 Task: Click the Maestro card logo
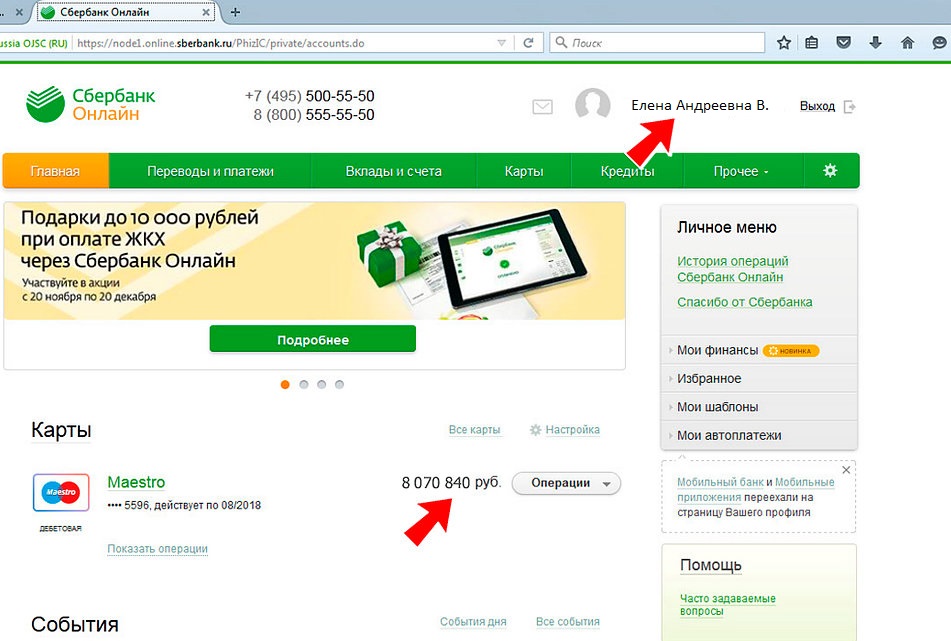pos(61,493)
